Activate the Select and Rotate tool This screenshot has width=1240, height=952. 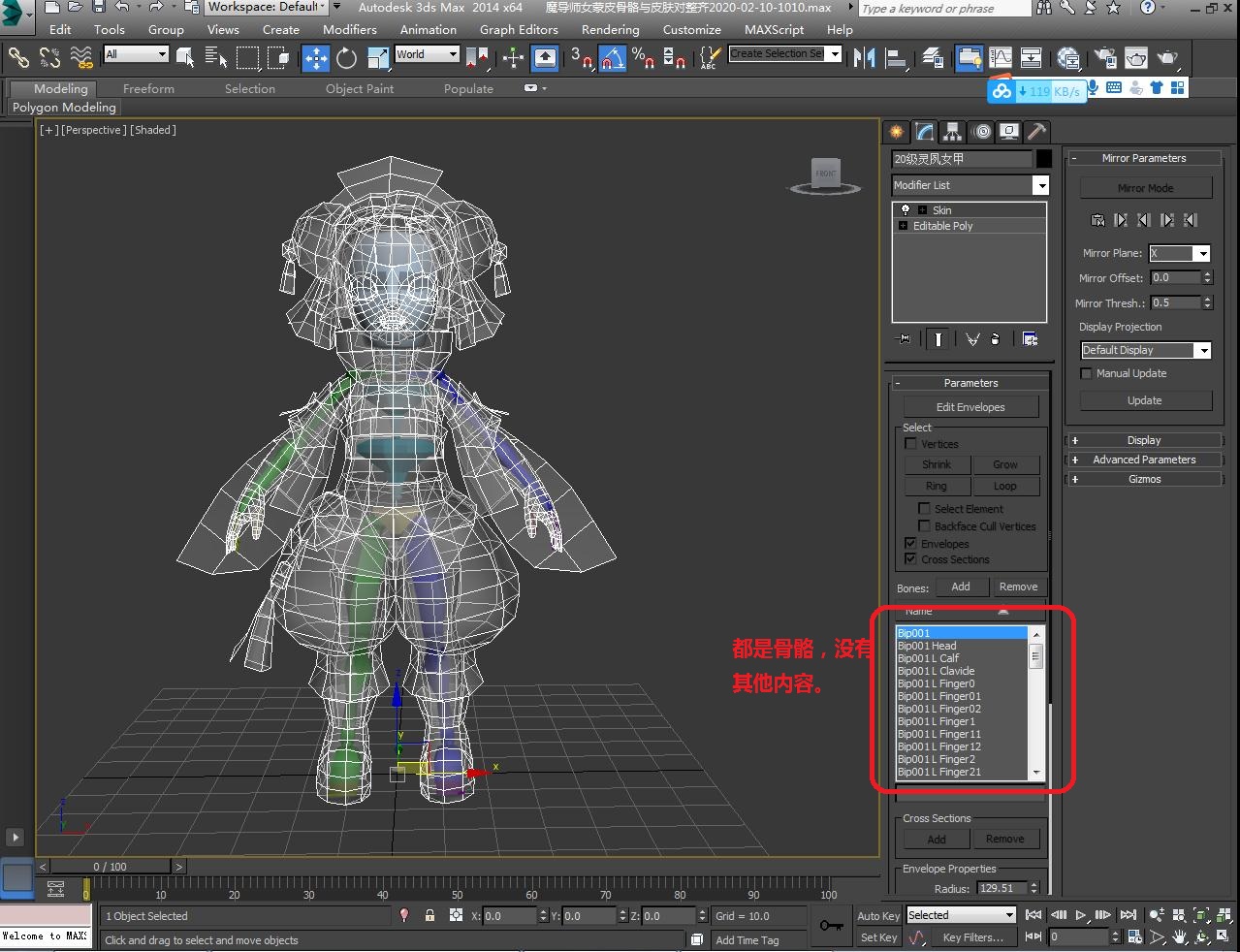pyautogui.click(x=346, y=57)
